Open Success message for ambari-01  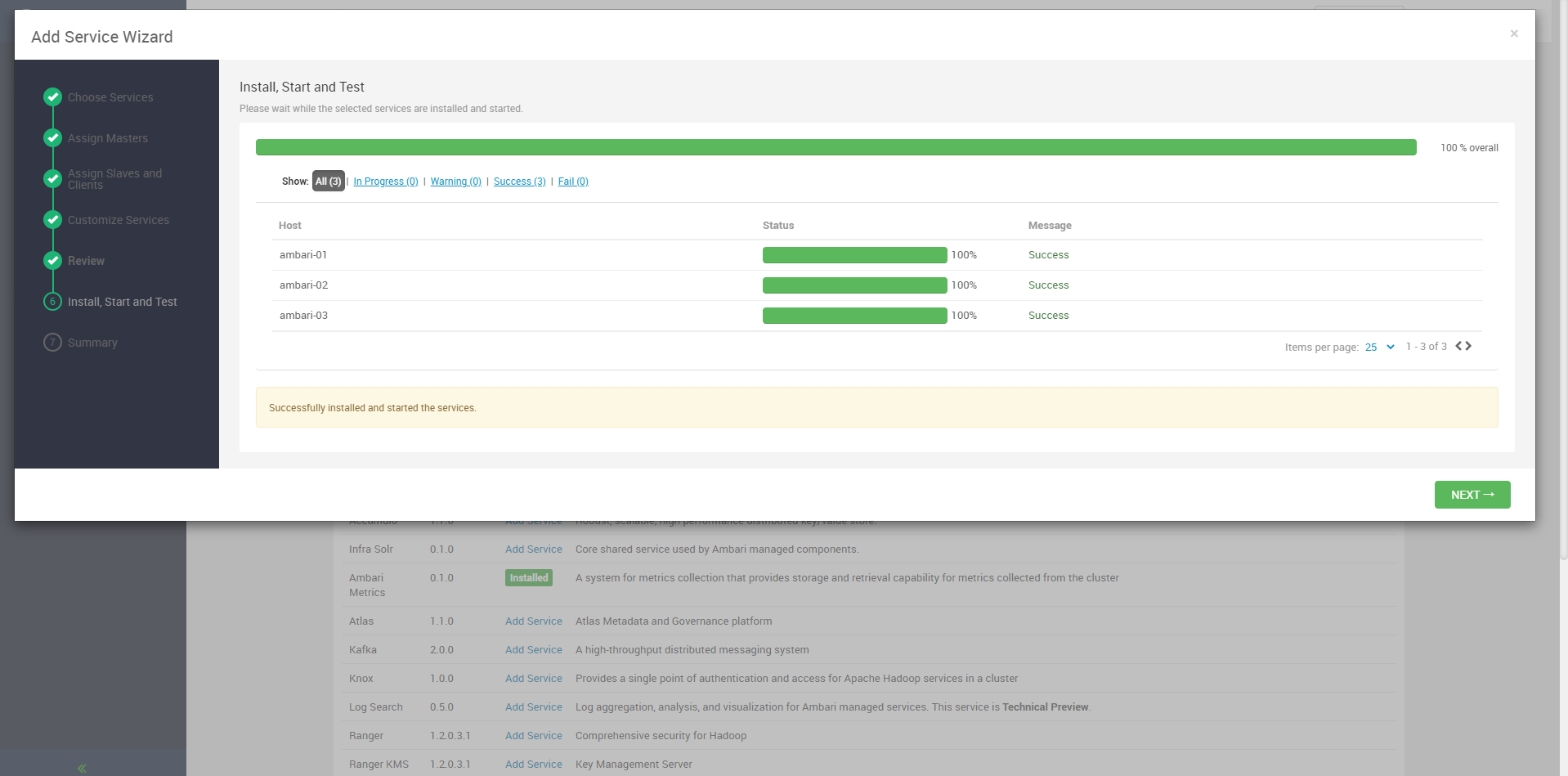point(1049,255)
